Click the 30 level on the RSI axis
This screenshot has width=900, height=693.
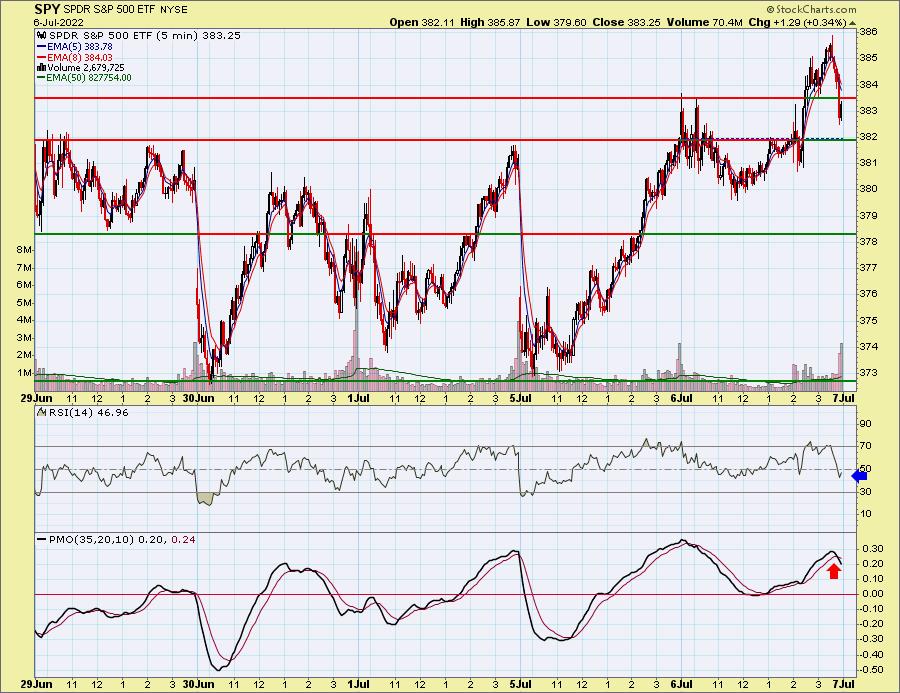pyautogui.click(x=866, y=491)
